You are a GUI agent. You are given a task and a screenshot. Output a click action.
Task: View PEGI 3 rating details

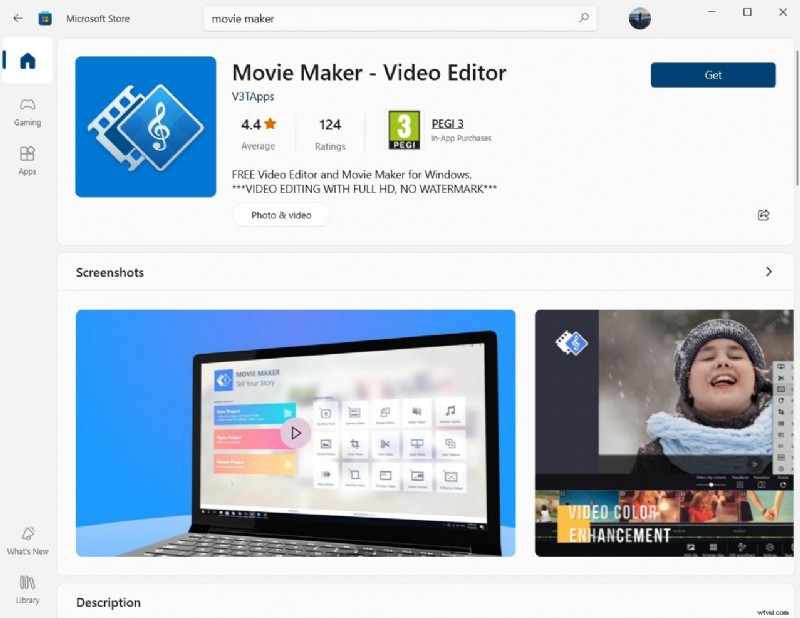(446, 123)
